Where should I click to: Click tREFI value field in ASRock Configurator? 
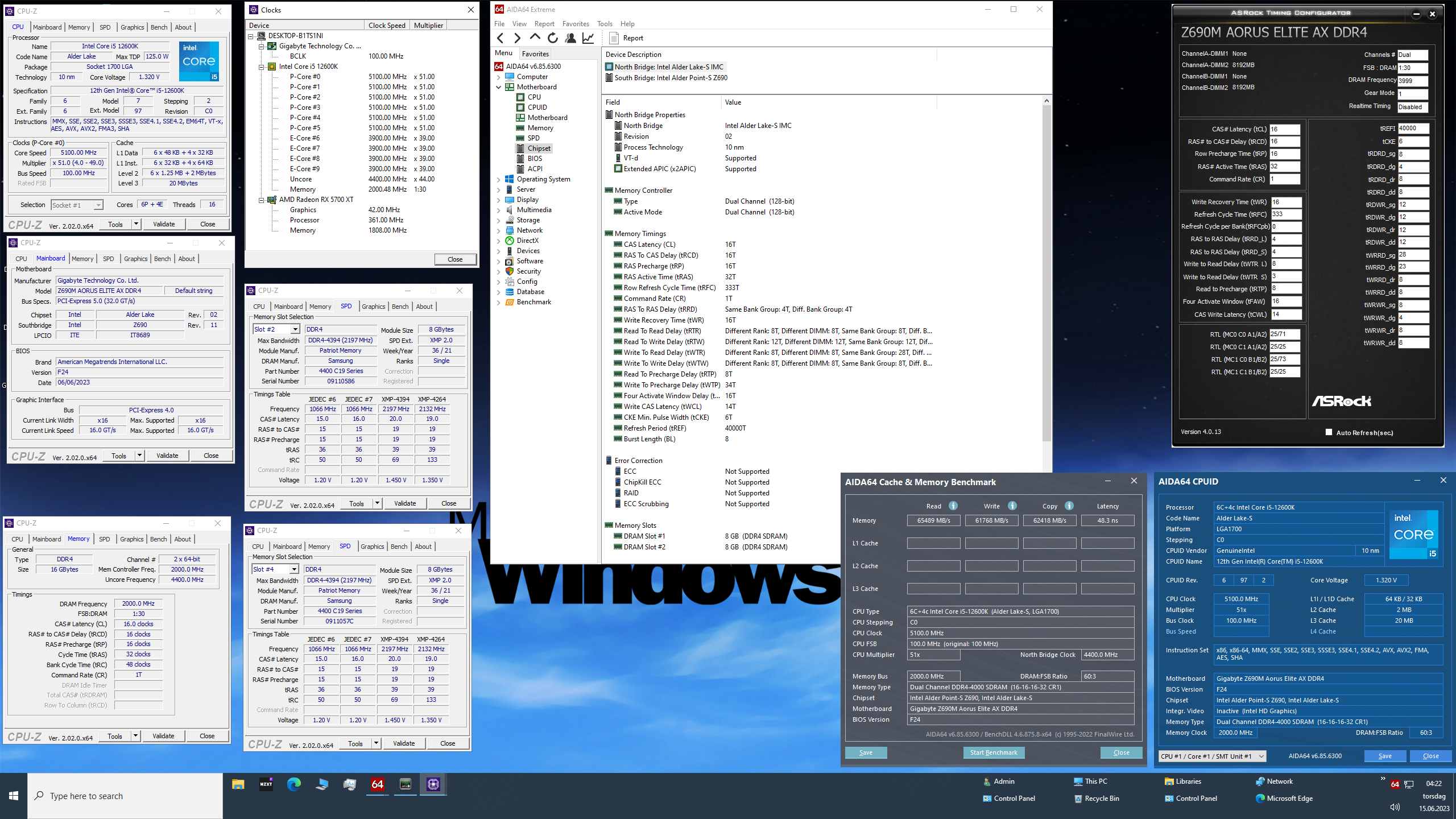(x=1413, y=129)
